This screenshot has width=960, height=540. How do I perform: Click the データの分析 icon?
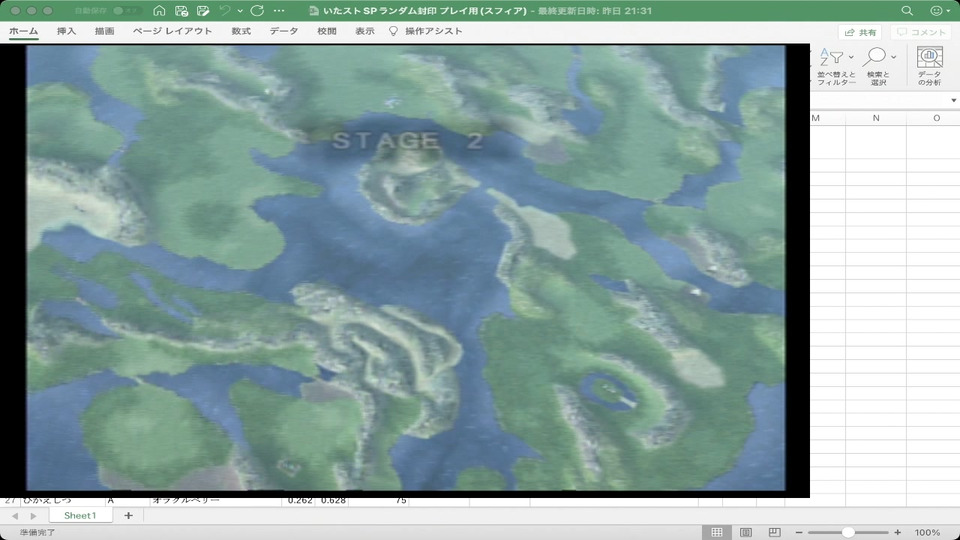(x=929, y=67)
